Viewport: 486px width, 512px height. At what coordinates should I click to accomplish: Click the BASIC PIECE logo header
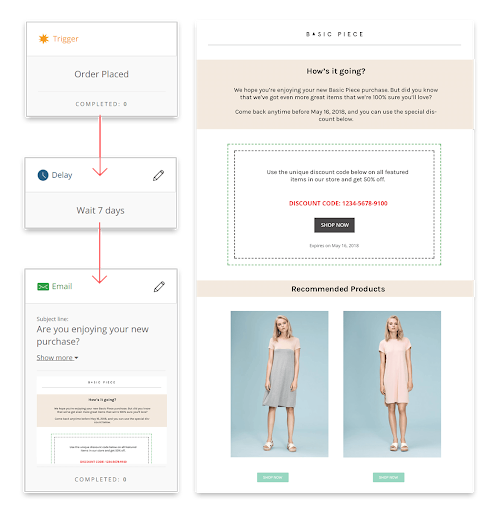pyautogui.click(x=335, y=34)
